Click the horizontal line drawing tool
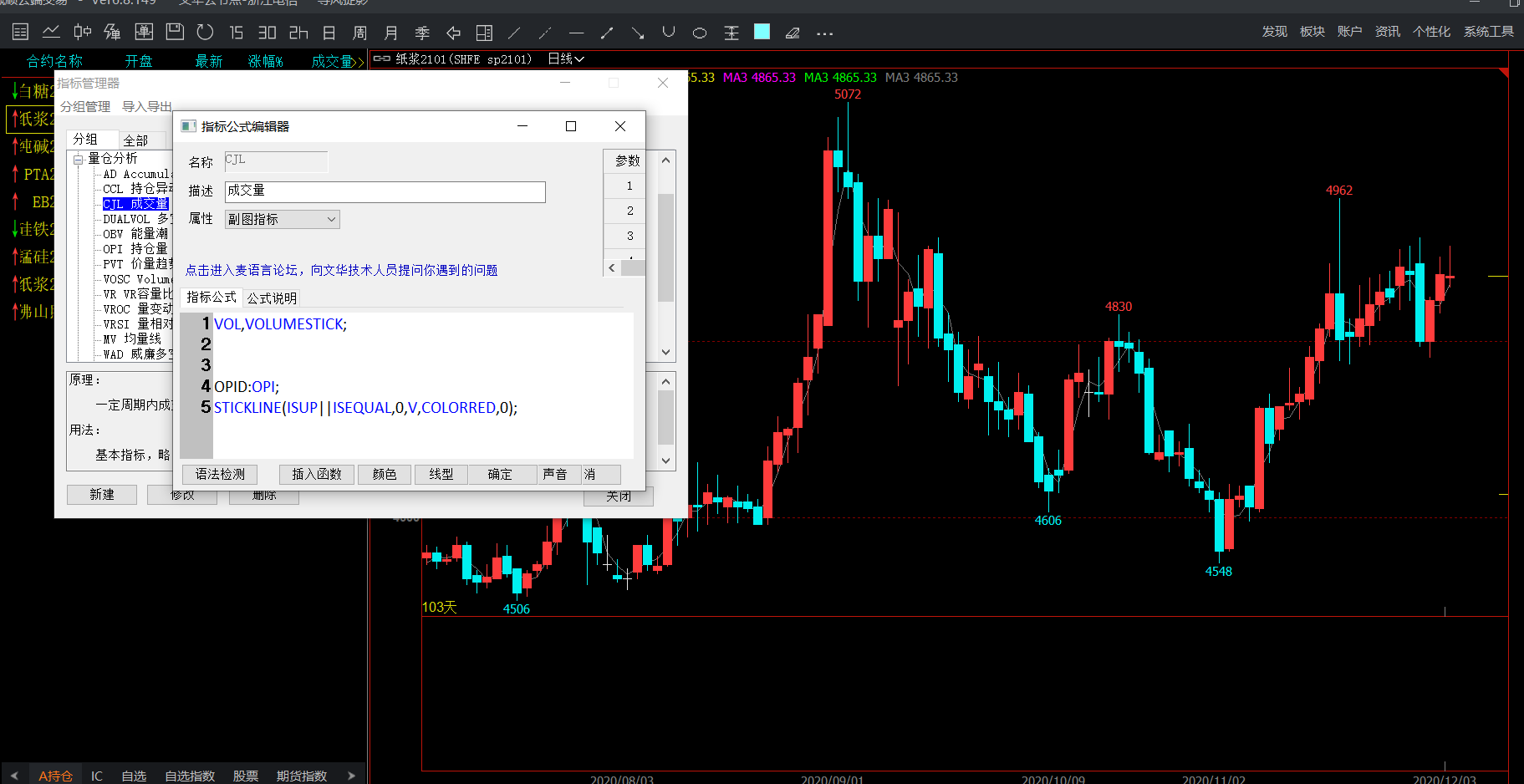This screenshot has width=1524, height=784. (576, 33)
